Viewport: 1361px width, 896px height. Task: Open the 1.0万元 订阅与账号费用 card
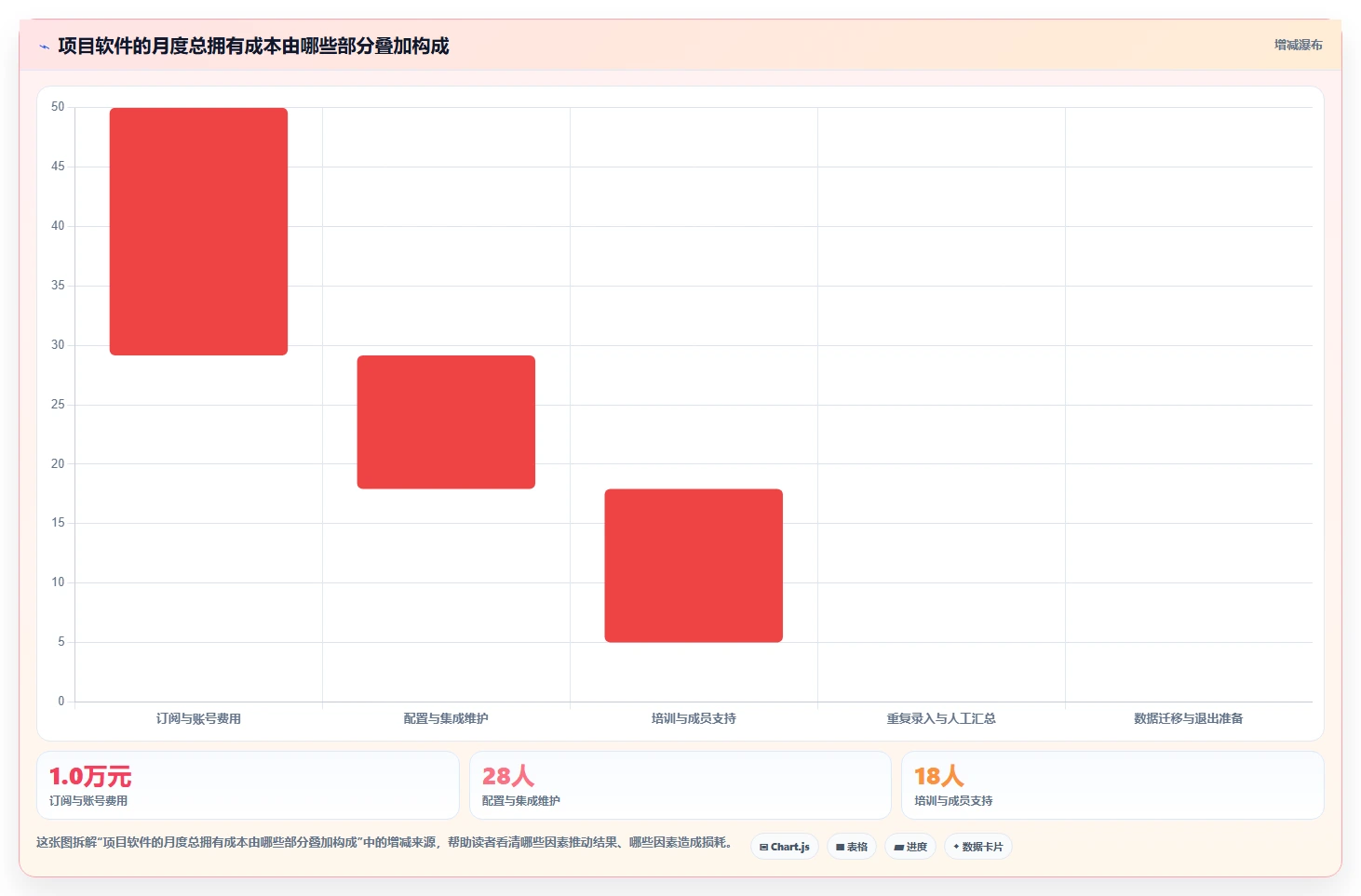point(248,785)
